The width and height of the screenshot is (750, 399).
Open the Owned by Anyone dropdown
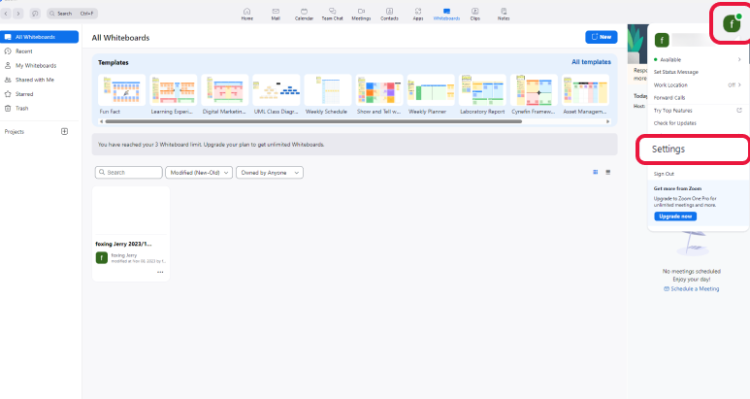(x=269, y=173)
